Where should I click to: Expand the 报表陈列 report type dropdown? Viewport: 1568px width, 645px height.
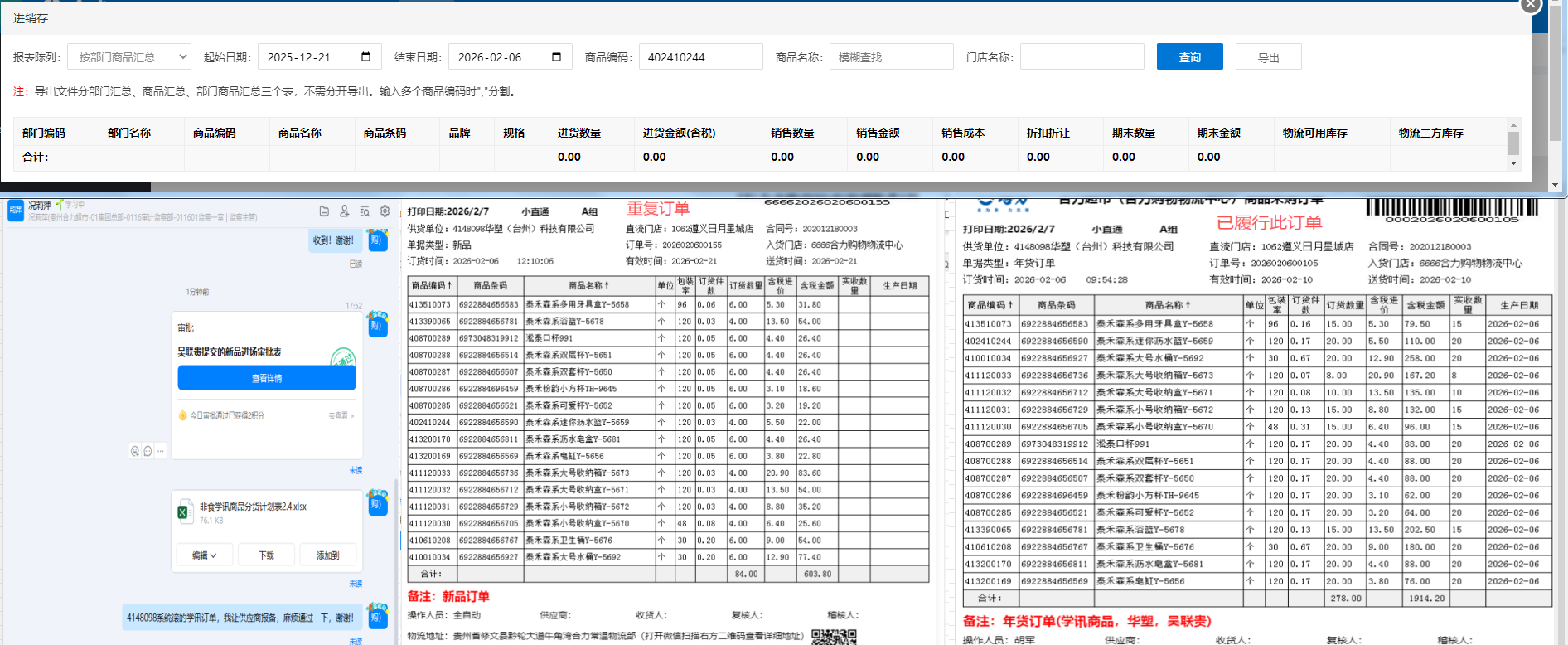[129, 57]
